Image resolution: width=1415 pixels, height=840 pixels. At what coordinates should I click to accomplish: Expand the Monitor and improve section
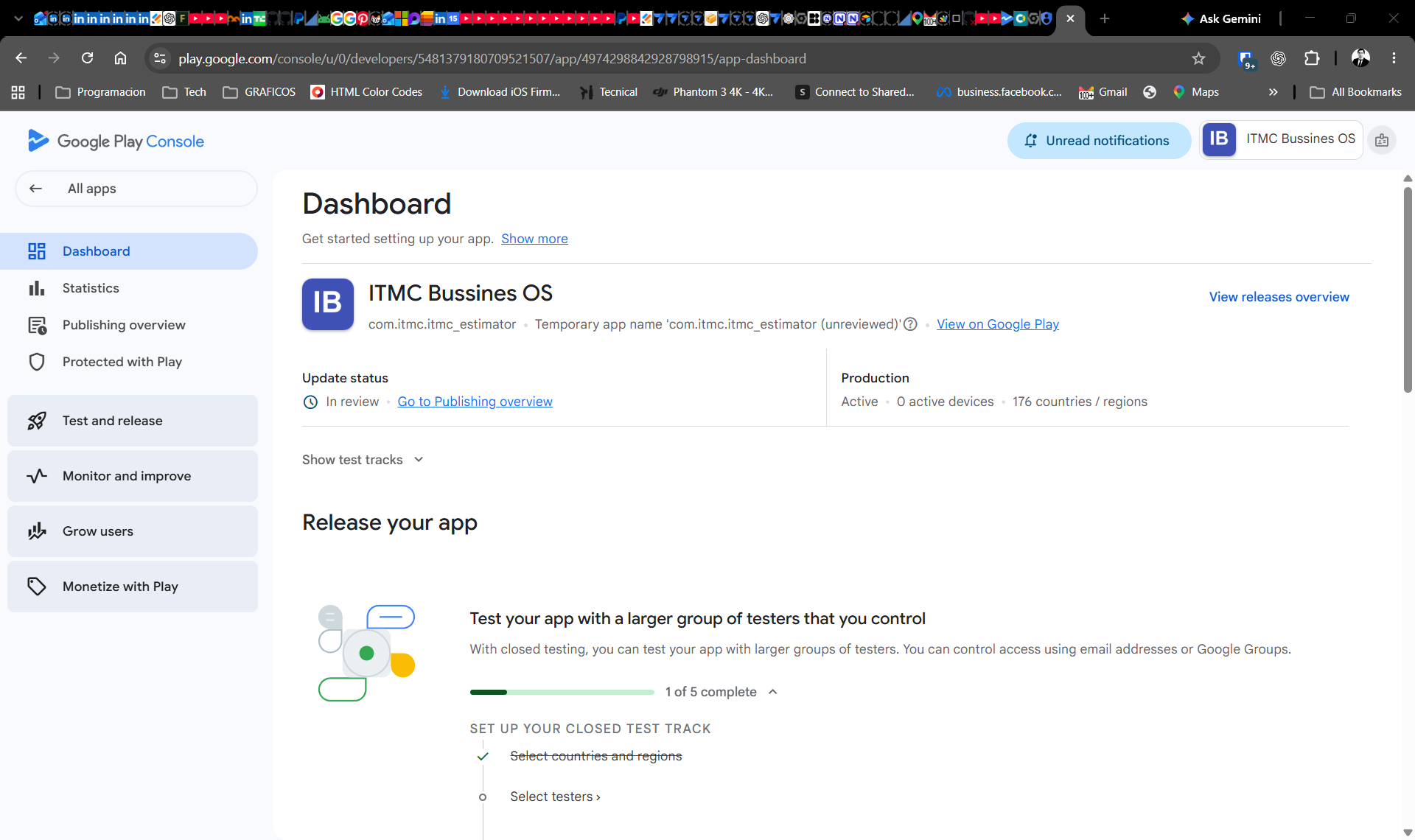133,476
